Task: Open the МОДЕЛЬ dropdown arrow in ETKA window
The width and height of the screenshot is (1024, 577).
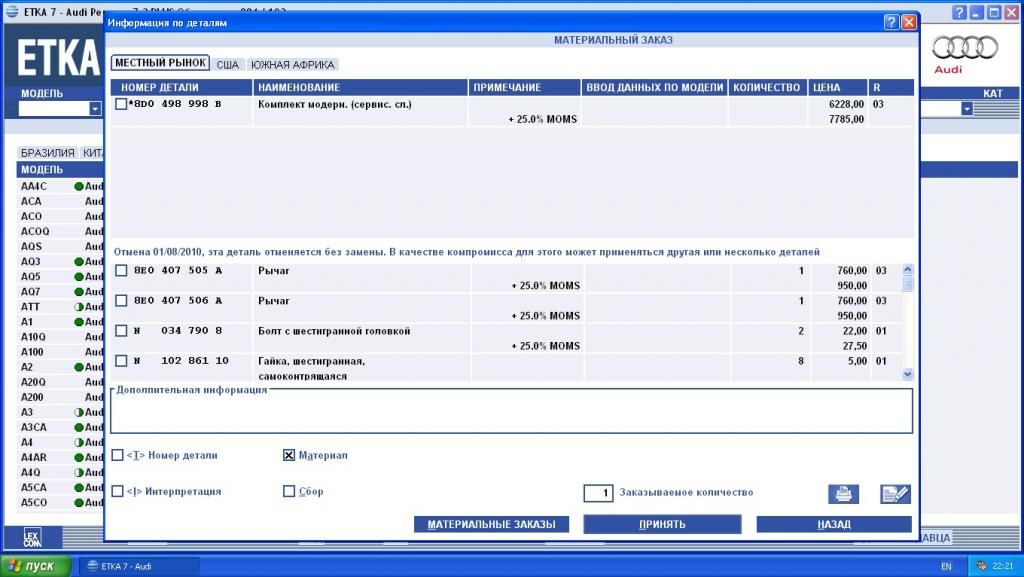Action: [95, 108]
